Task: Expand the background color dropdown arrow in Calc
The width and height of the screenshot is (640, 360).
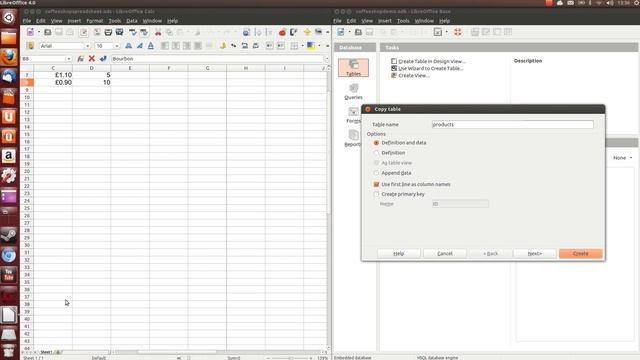Action: click(319, 46)
